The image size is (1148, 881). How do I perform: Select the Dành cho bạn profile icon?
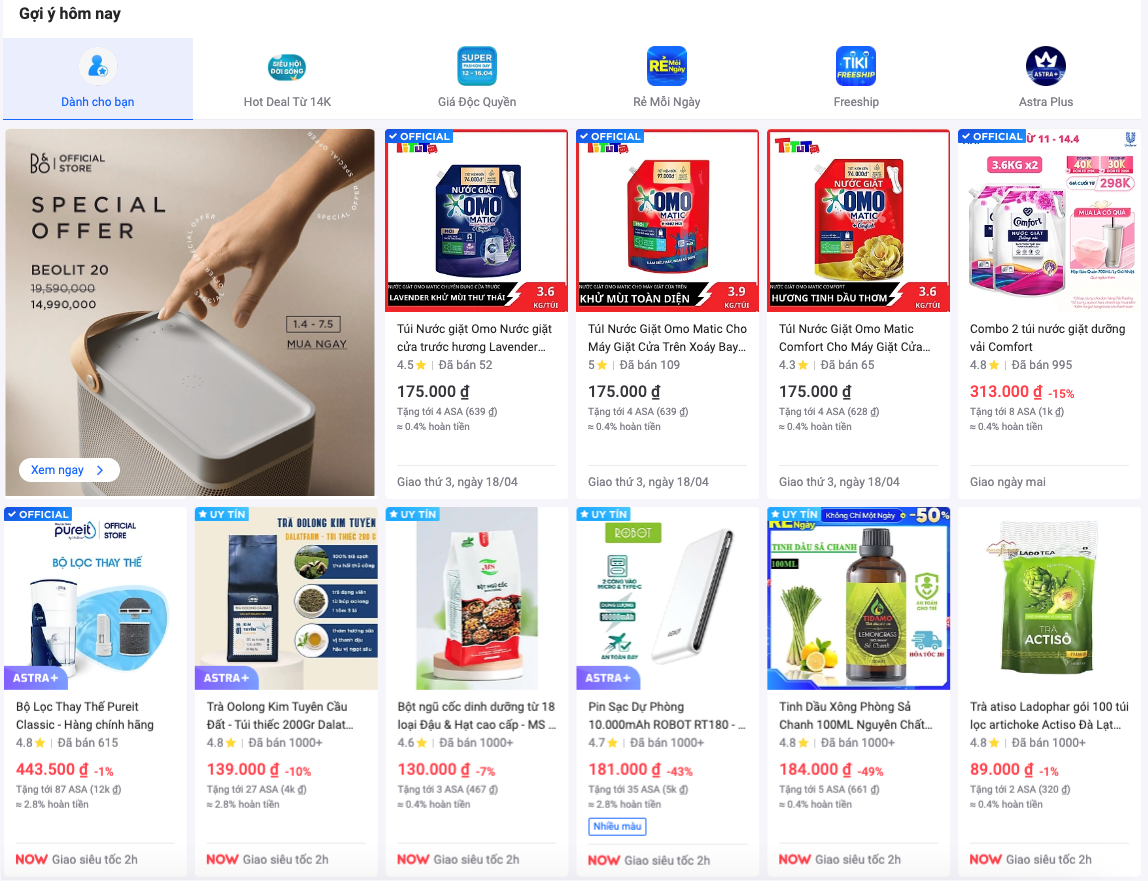click(97, 67)
